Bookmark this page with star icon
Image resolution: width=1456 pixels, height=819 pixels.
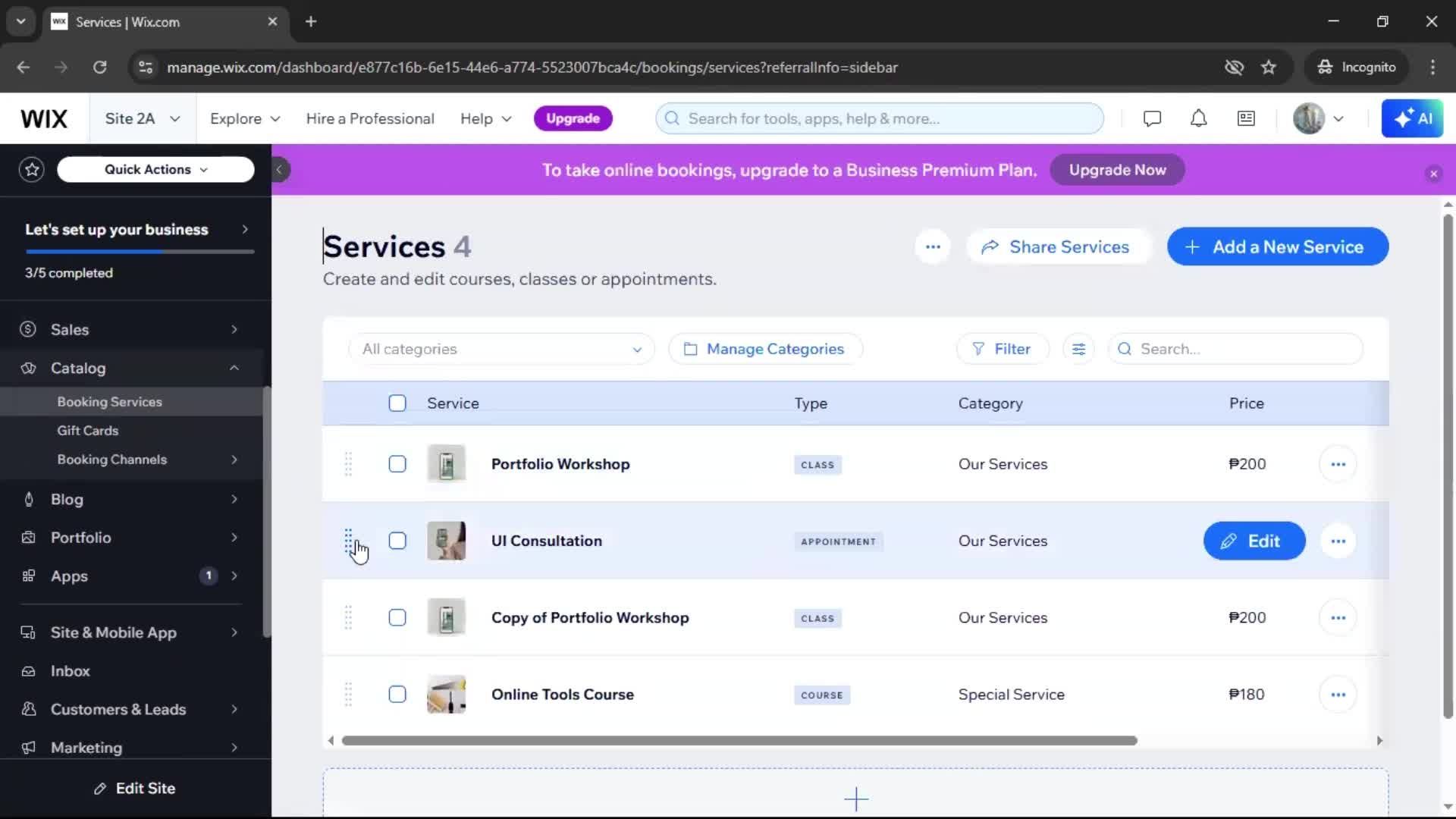[1269, 67]
